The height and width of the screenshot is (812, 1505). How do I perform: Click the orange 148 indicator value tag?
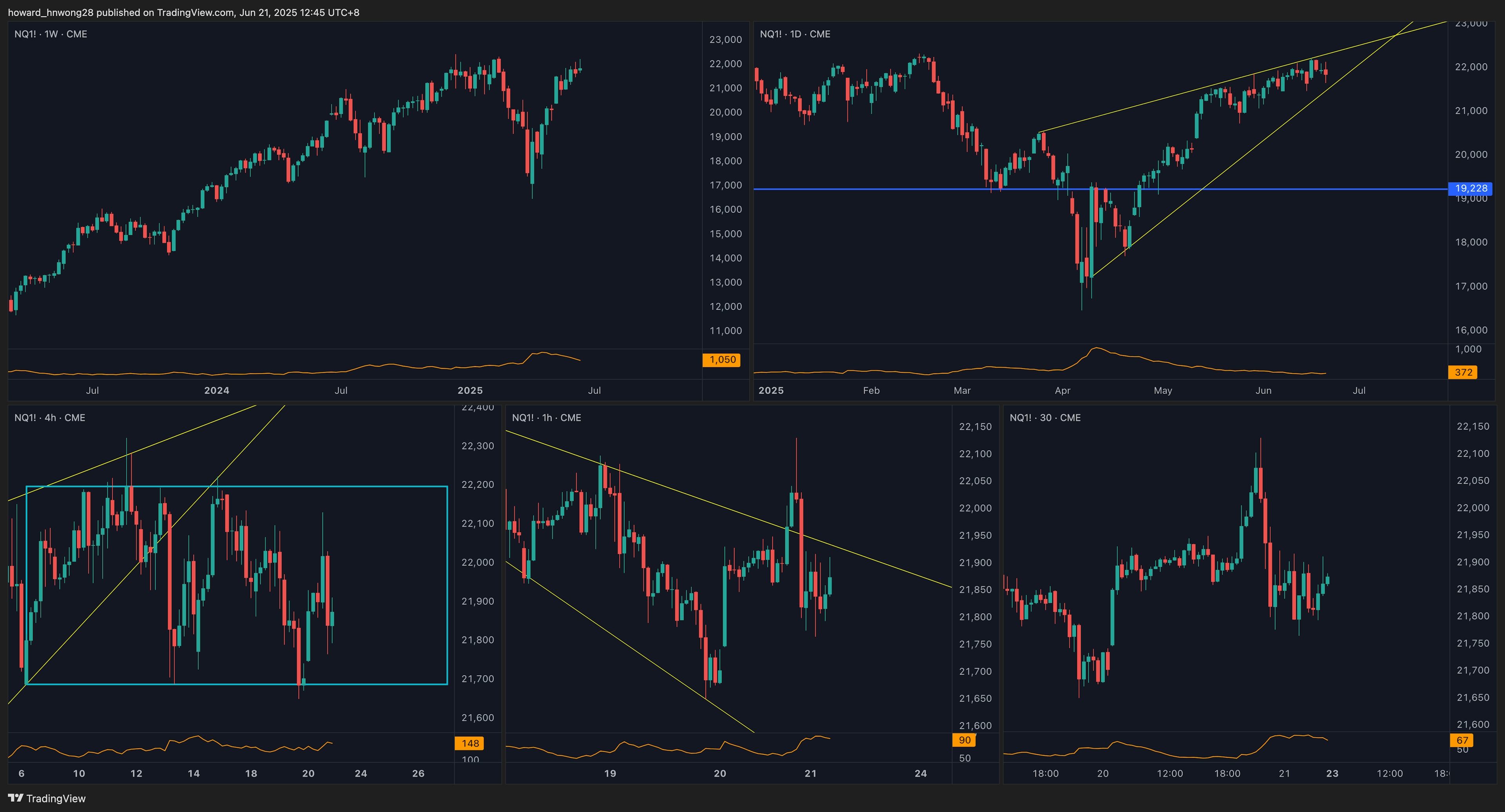470,743
